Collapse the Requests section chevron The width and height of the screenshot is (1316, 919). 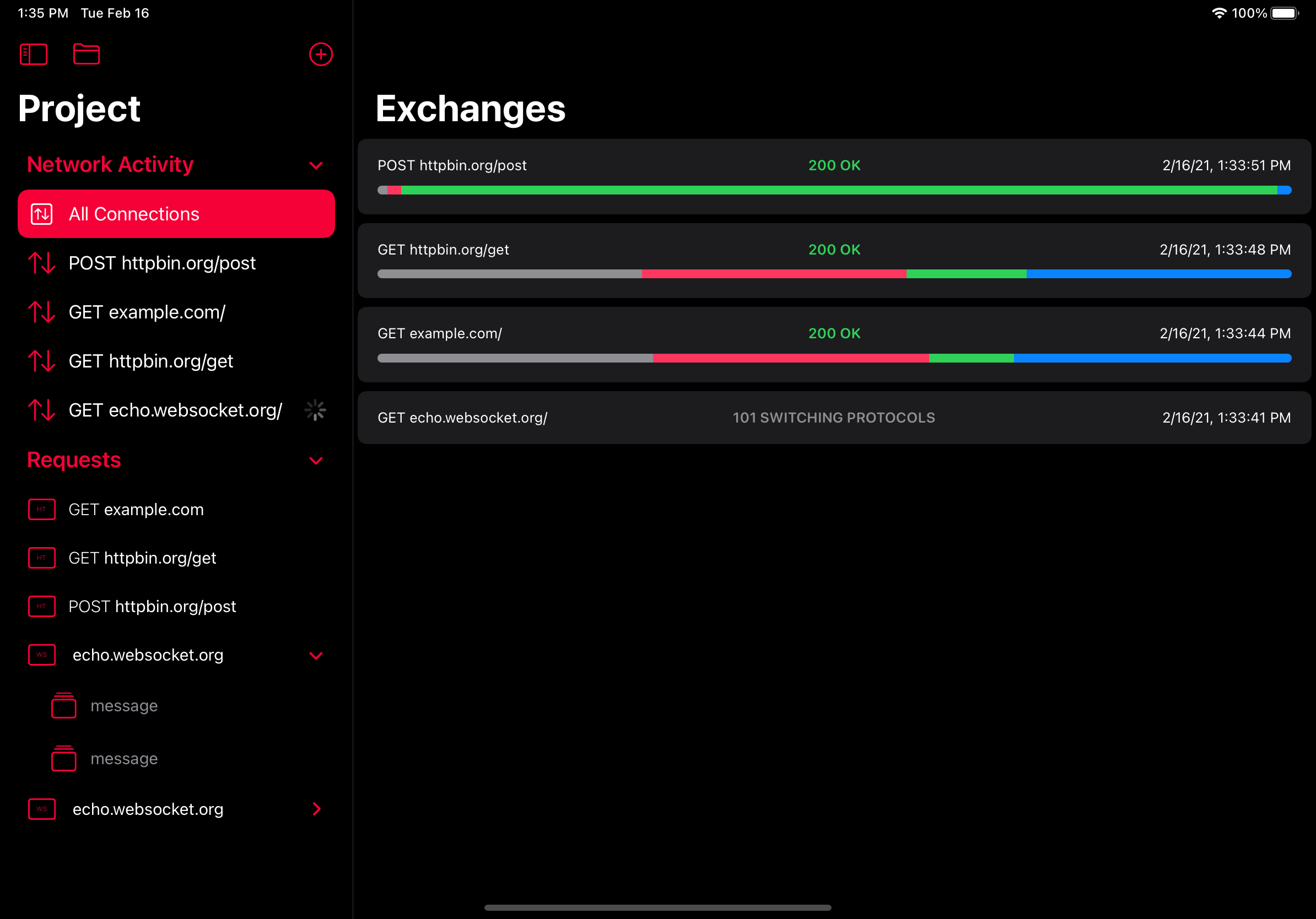pos(316,461)
